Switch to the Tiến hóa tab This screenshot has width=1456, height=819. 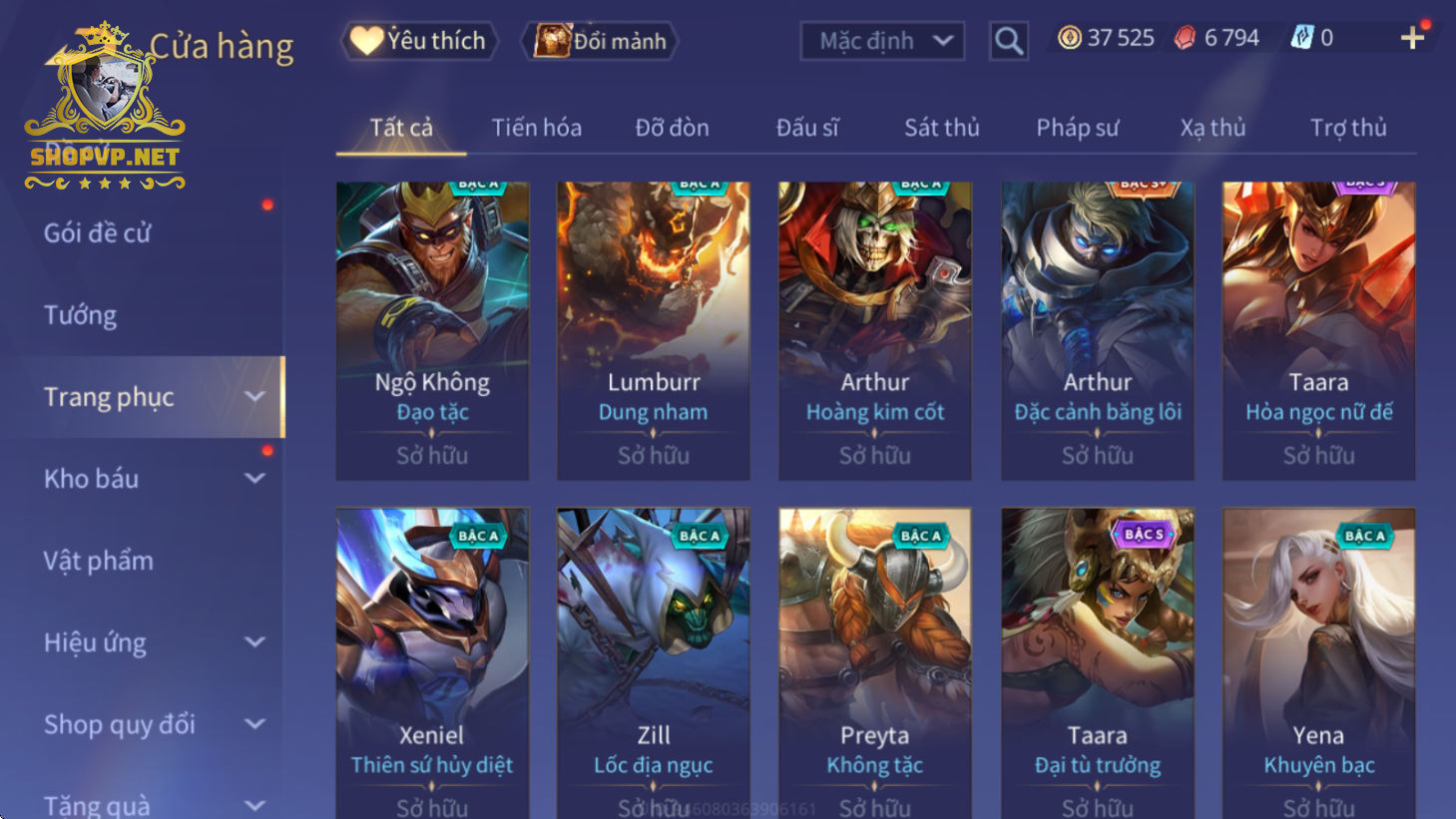click(x=537, y=128)
